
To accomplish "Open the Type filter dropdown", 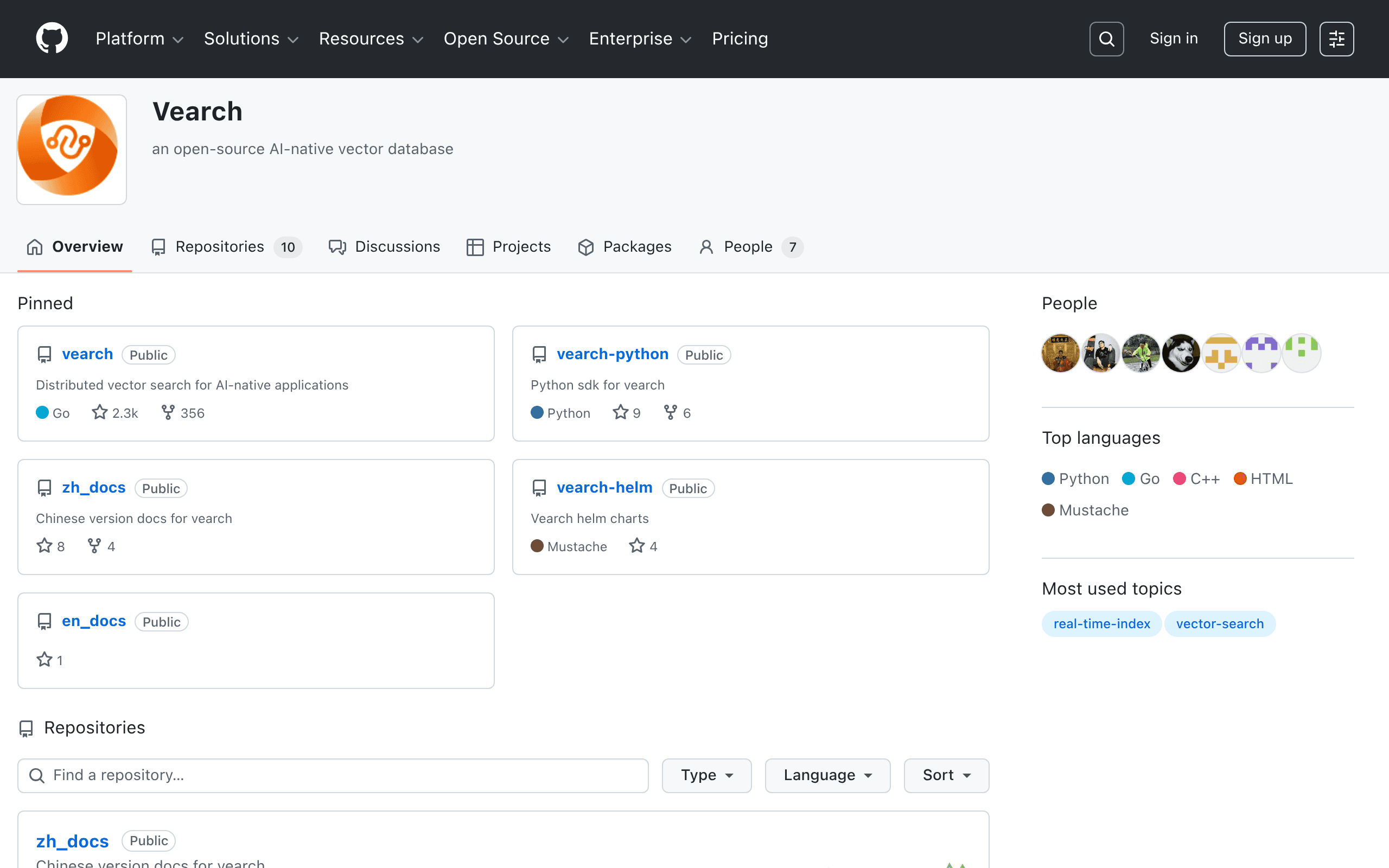I will click(x=706, y=775).
